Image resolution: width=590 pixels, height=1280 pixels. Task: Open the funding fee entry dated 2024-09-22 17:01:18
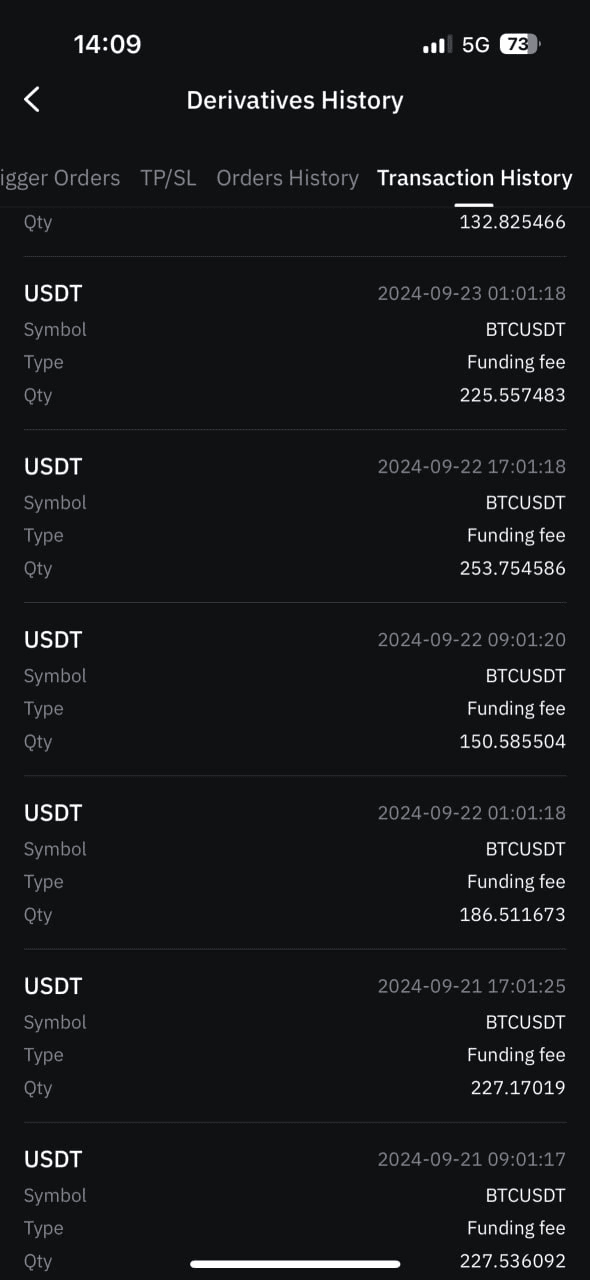tap(295, 516)
